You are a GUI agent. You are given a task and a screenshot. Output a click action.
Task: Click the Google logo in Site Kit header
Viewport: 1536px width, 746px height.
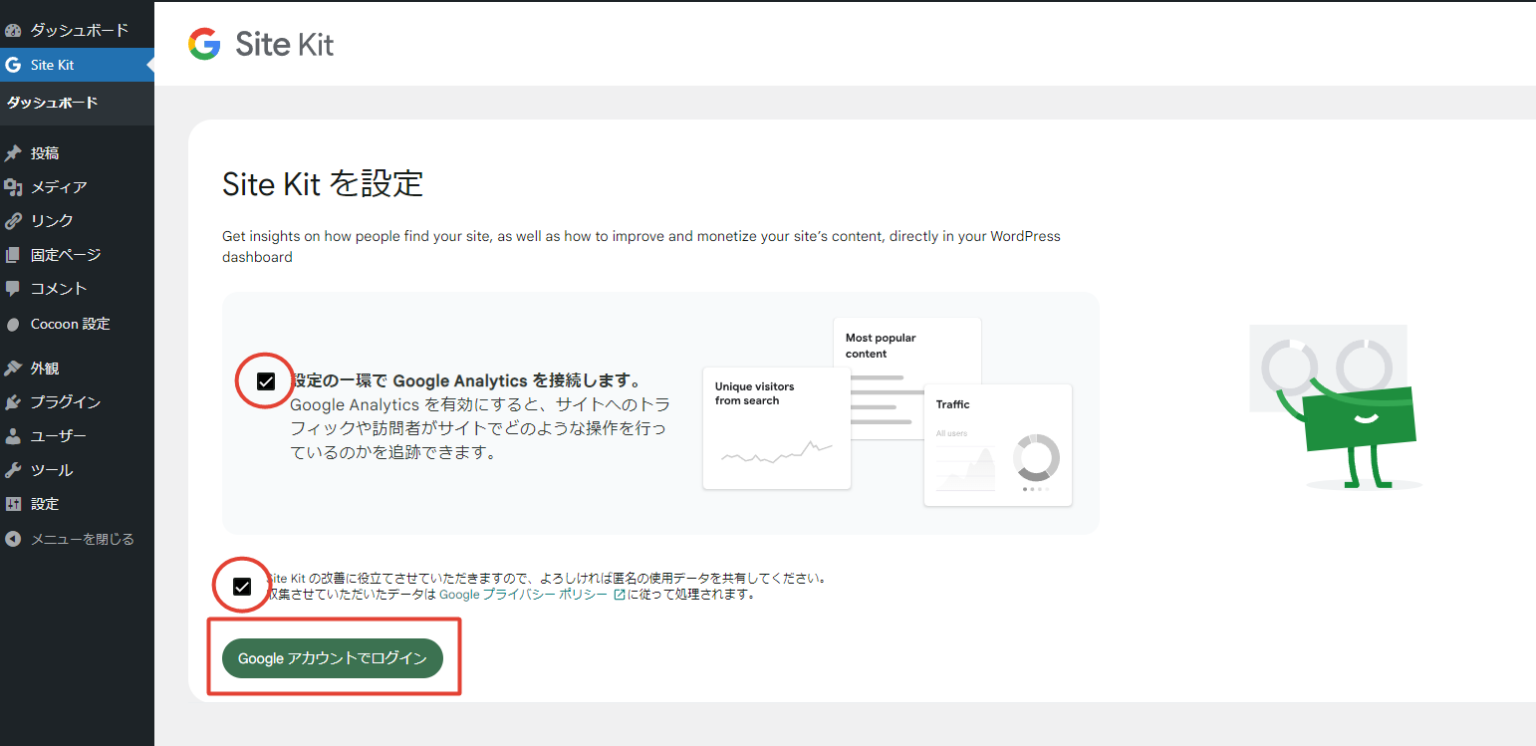click(x=204, y=44)
